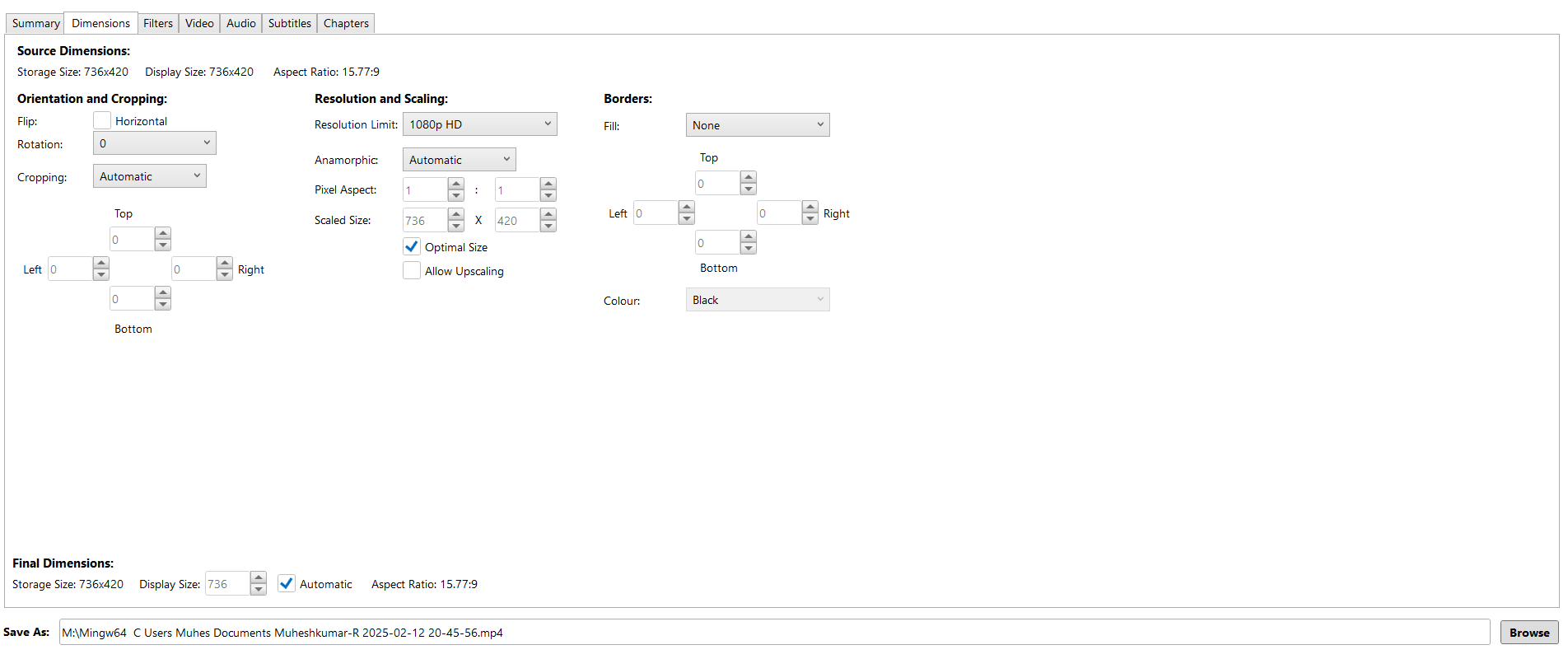The height and width of the screenshot is (659, 1568).
Task: Increase the Borders Right value
Action: 810,207
